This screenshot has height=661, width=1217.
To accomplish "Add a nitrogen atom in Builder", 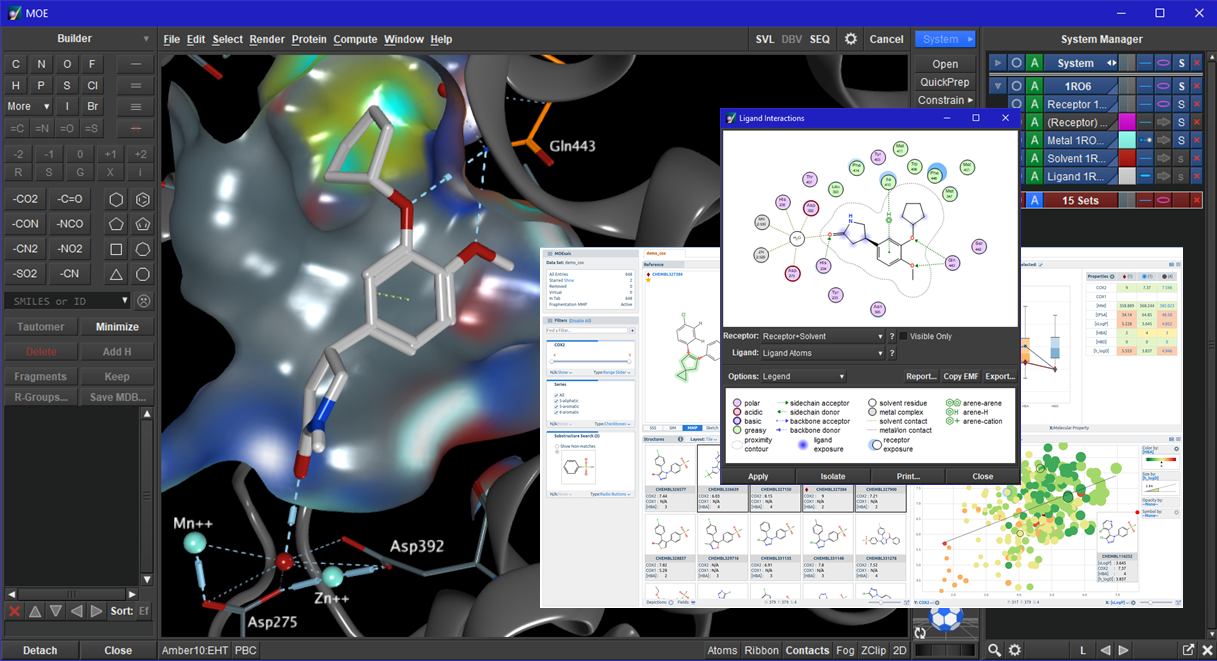I will [42, 64].
